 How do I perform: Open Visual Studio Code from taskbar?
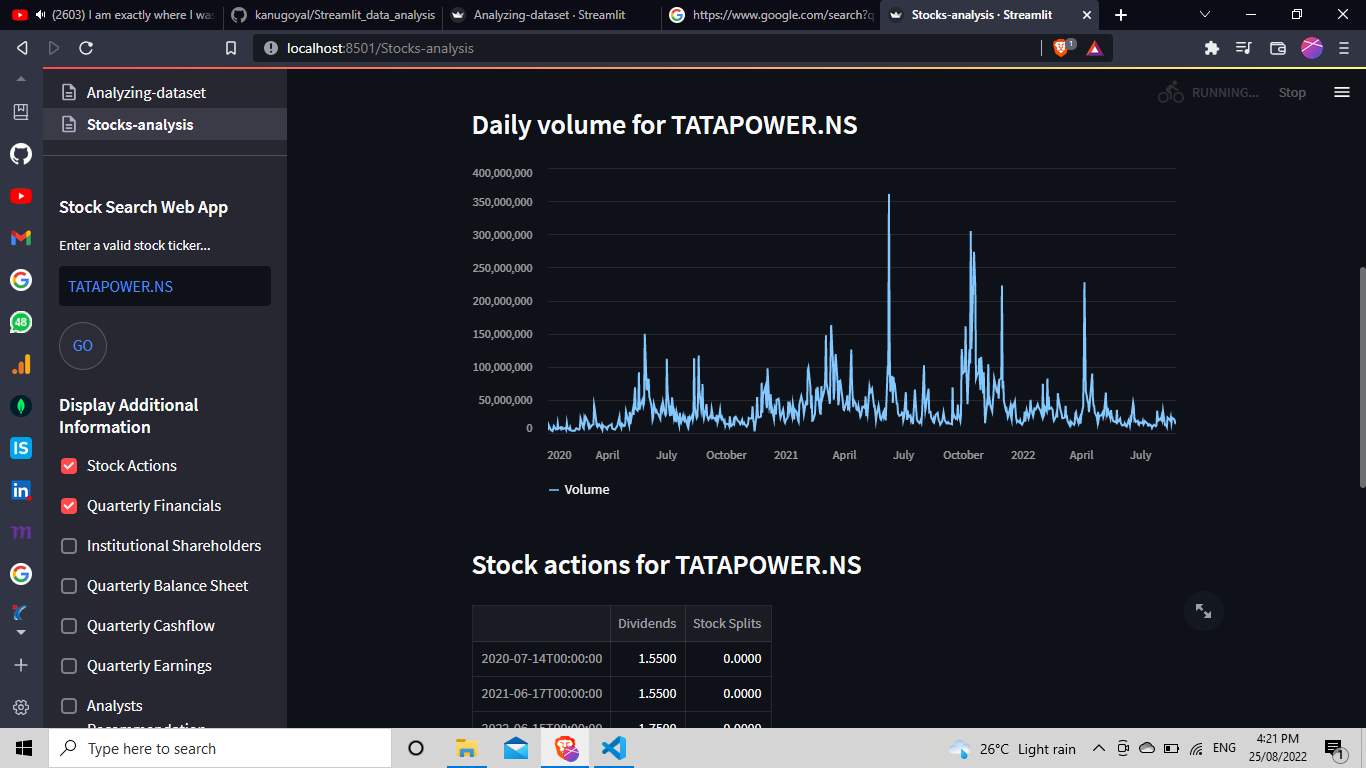point(613,748)
